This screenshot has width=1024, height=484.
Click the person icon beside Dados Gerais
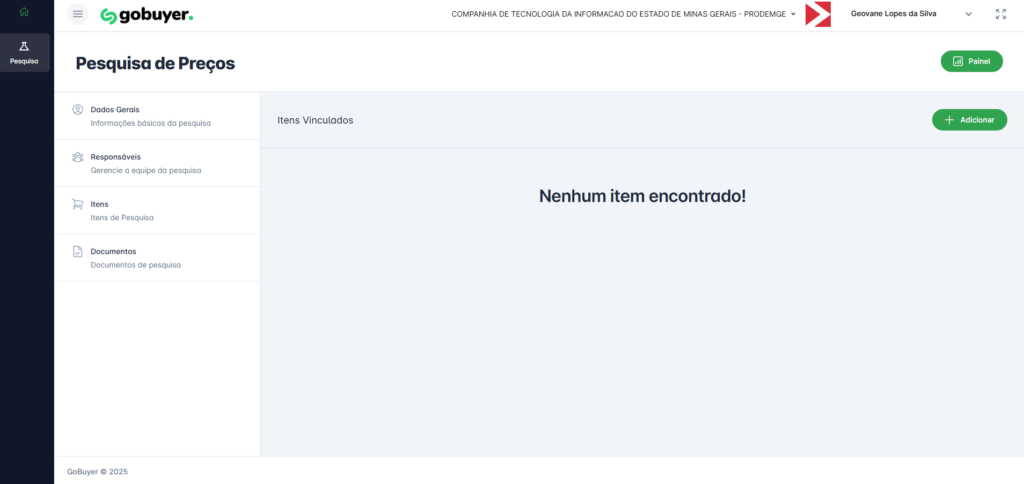point(78,109)
